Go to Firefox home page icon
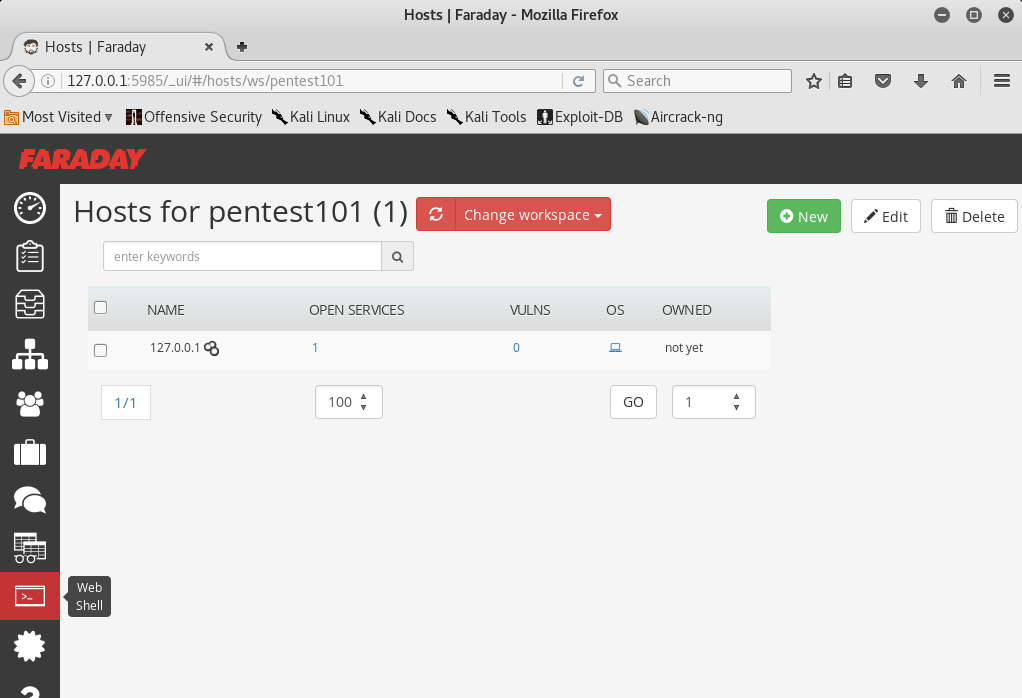Image resolution: width=1022 pixels, height=698 pixels. click(959, 81)
